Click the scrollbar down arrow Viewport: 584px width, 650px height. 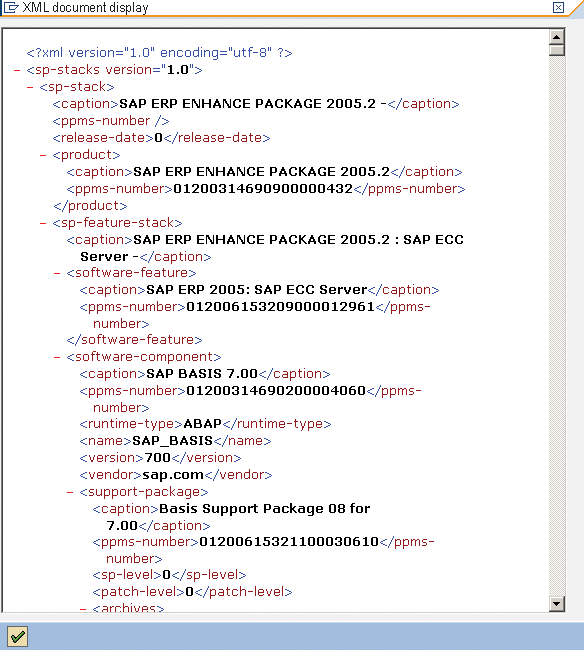tap(557, 604)
